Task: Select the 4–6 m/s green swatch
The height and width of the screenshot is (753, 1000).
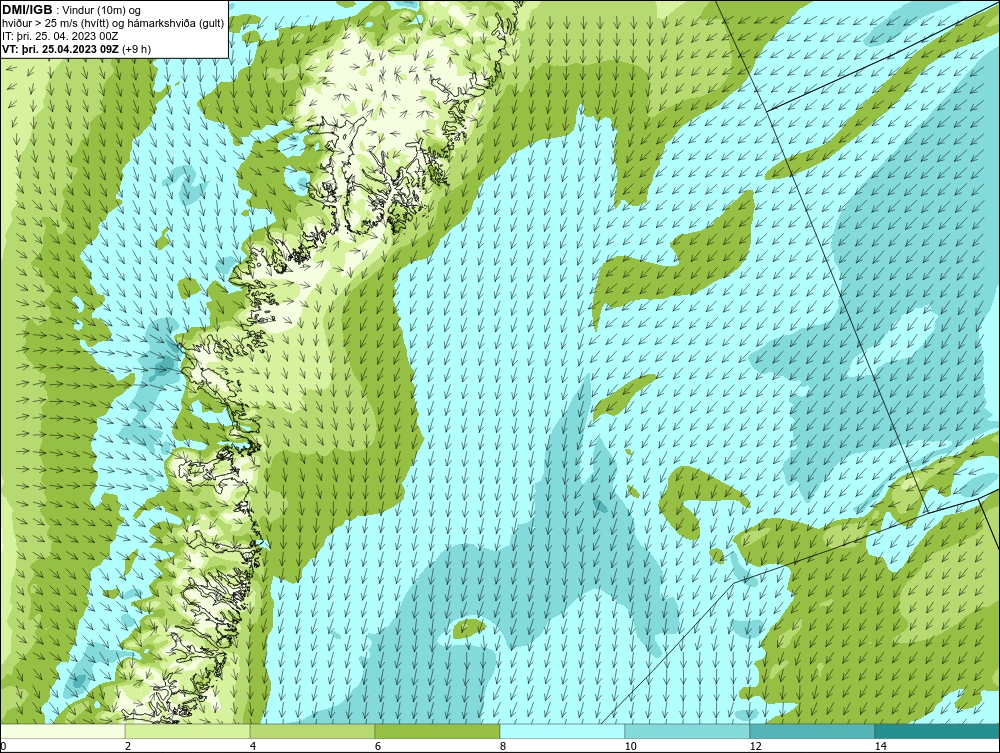Action: (312, 731)
